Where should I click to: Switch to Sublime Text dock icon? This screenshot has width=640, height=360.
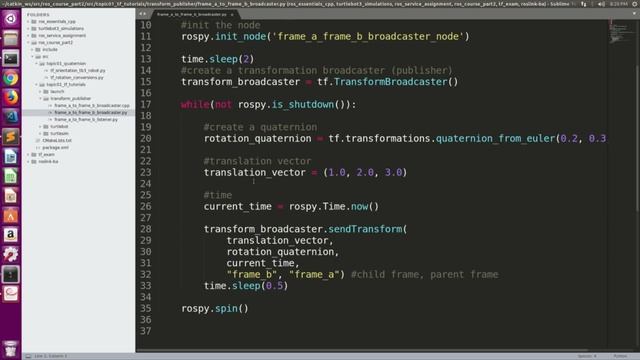[x=11, y=137]
